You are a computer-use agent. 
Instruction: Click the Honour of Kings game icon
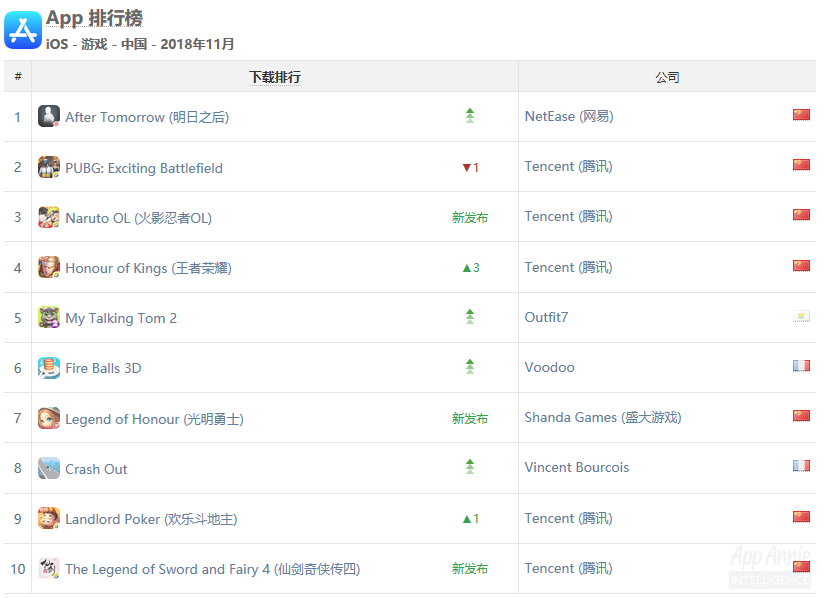(x=49, y=267)
